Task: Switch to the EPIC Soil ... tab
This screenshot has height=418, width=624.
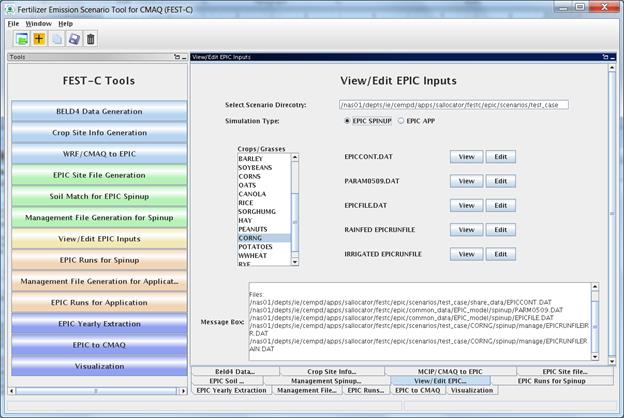Action: 227,381
